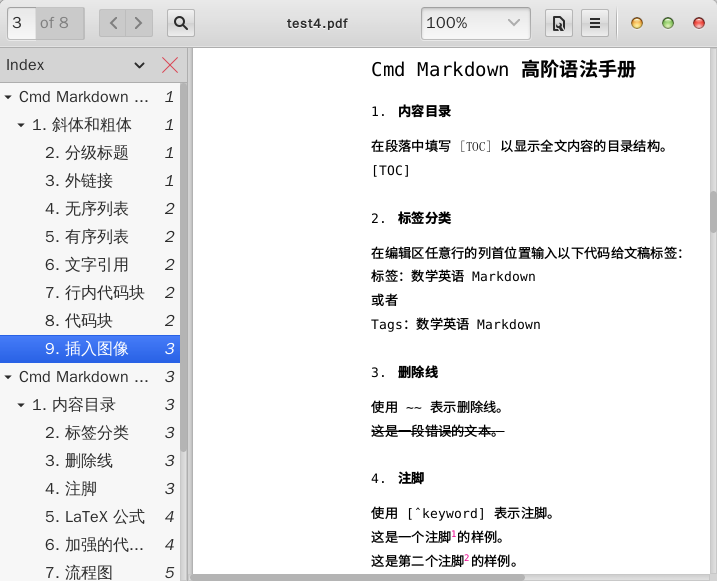The width and height of the screenshot is (717, 581).
Task: Go to next page arrow
Action: [x=139, y=23]
